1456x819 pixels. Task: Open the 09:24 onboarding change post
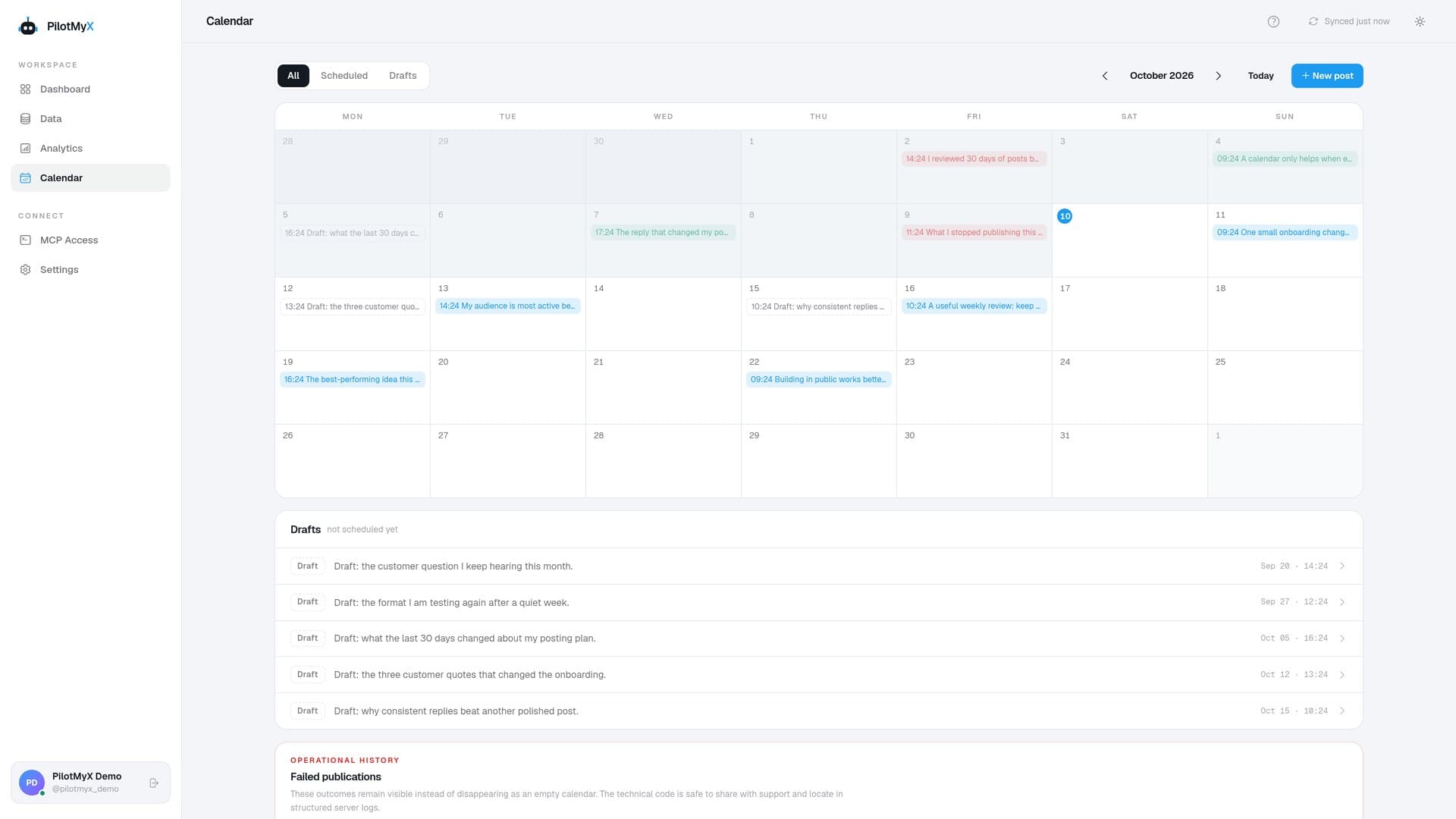tap(1285, 233)
